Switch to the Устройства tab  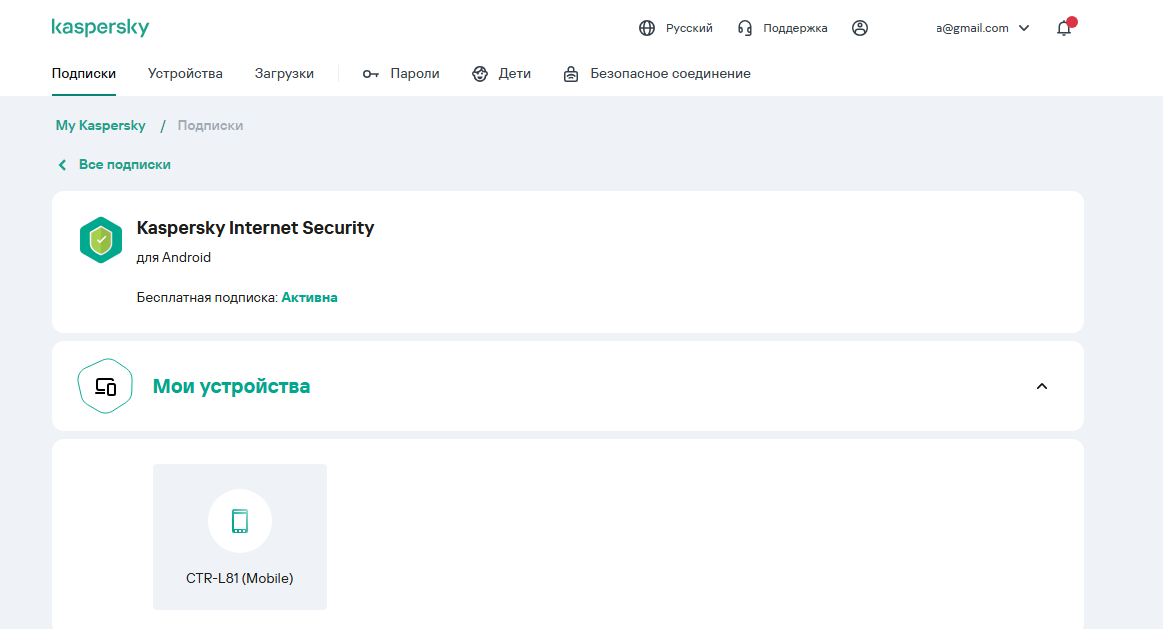[185, 73]
